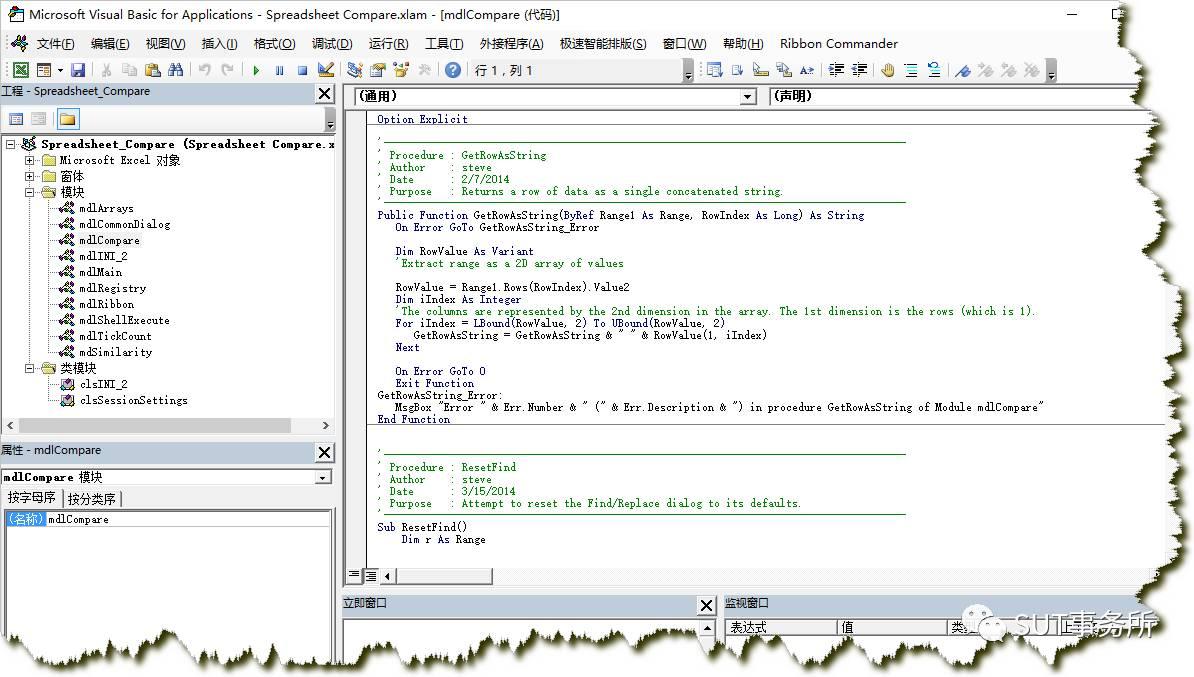This screenshot has width=1194, height=677.
Task: Open the (通用) object dropdown
Action: click(748, 96)
